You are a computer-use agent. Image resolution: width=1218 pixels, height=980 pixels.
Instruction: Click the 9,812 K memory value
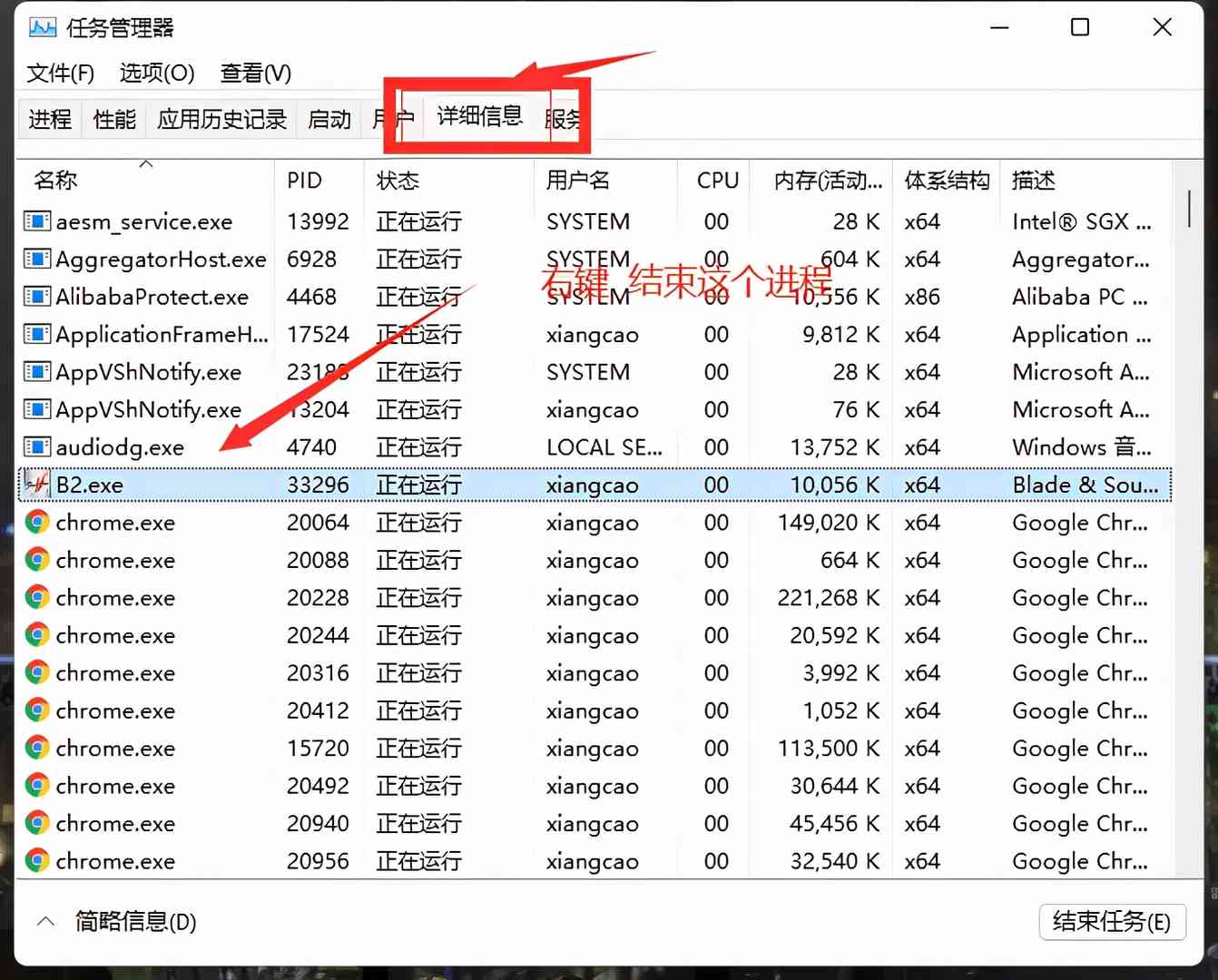tap(840, 335)
